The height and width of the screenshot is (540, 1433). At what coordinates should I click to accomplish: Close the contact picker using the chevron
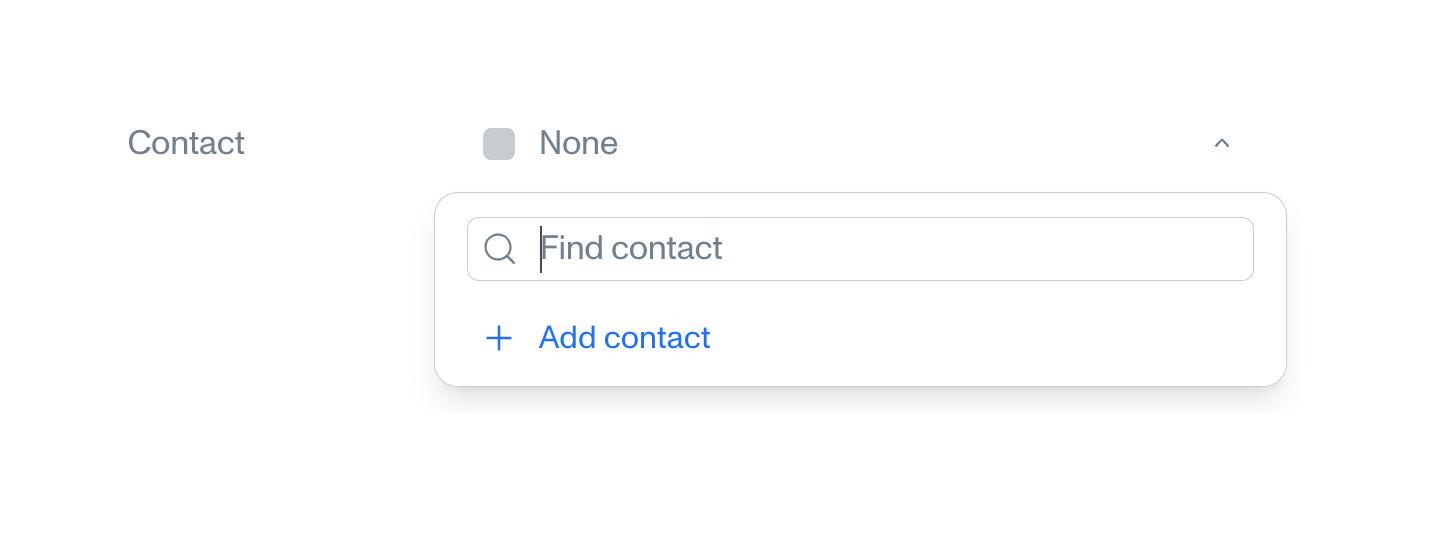click(x=1221, y=143)
